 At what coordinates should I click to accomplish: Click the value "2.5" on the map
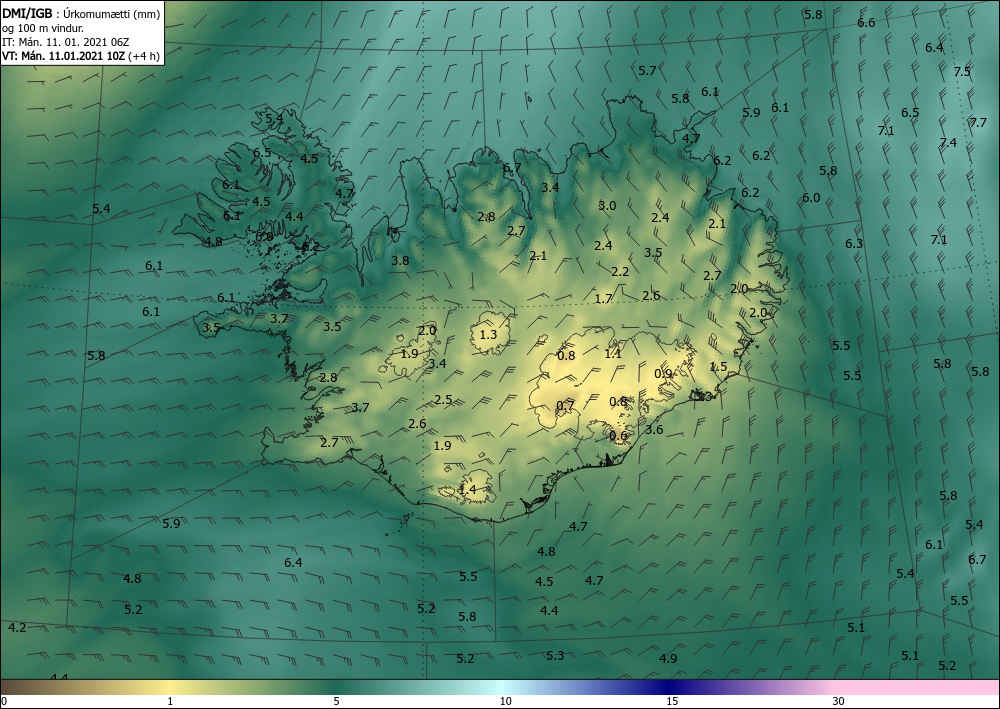(443, 400)
